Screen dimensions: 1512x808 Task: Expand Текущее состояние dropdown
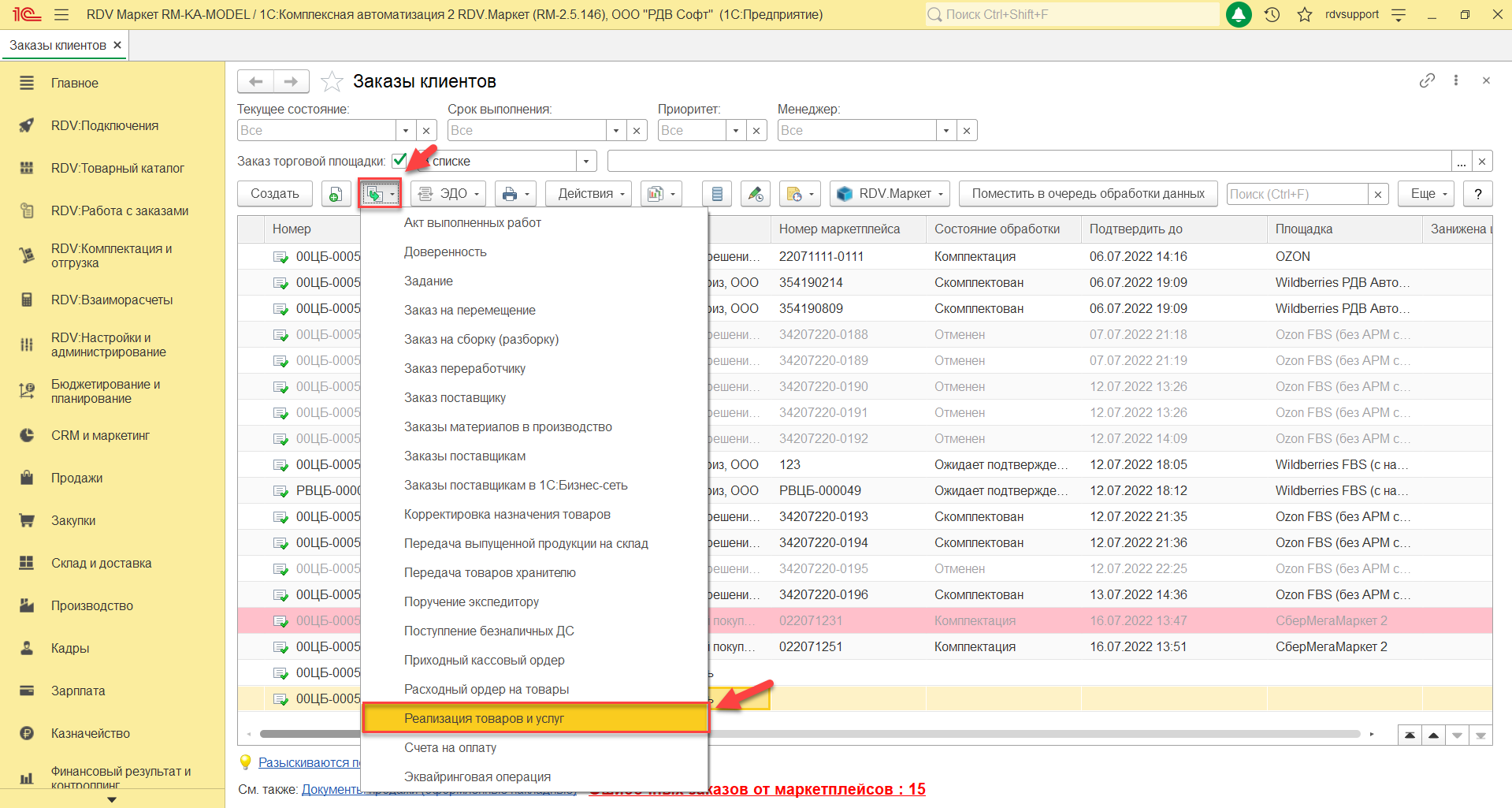coord(406,131)
